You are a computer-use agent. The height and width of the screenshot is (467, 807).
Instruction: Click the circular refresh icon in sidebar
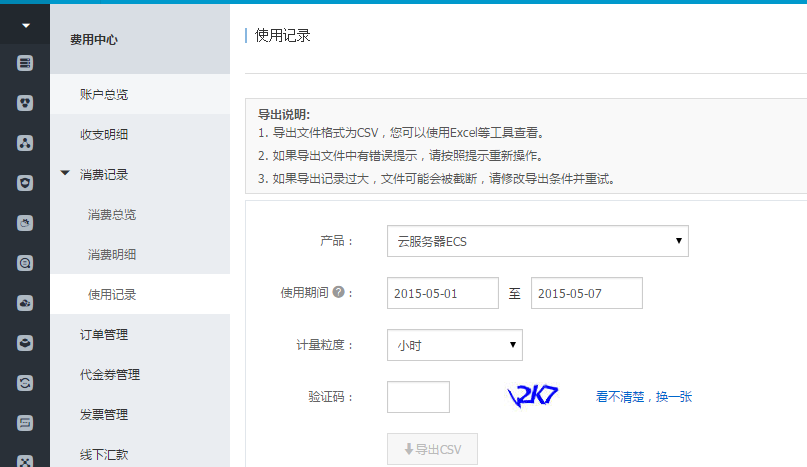pyautogui.click(x=25, y=382)
